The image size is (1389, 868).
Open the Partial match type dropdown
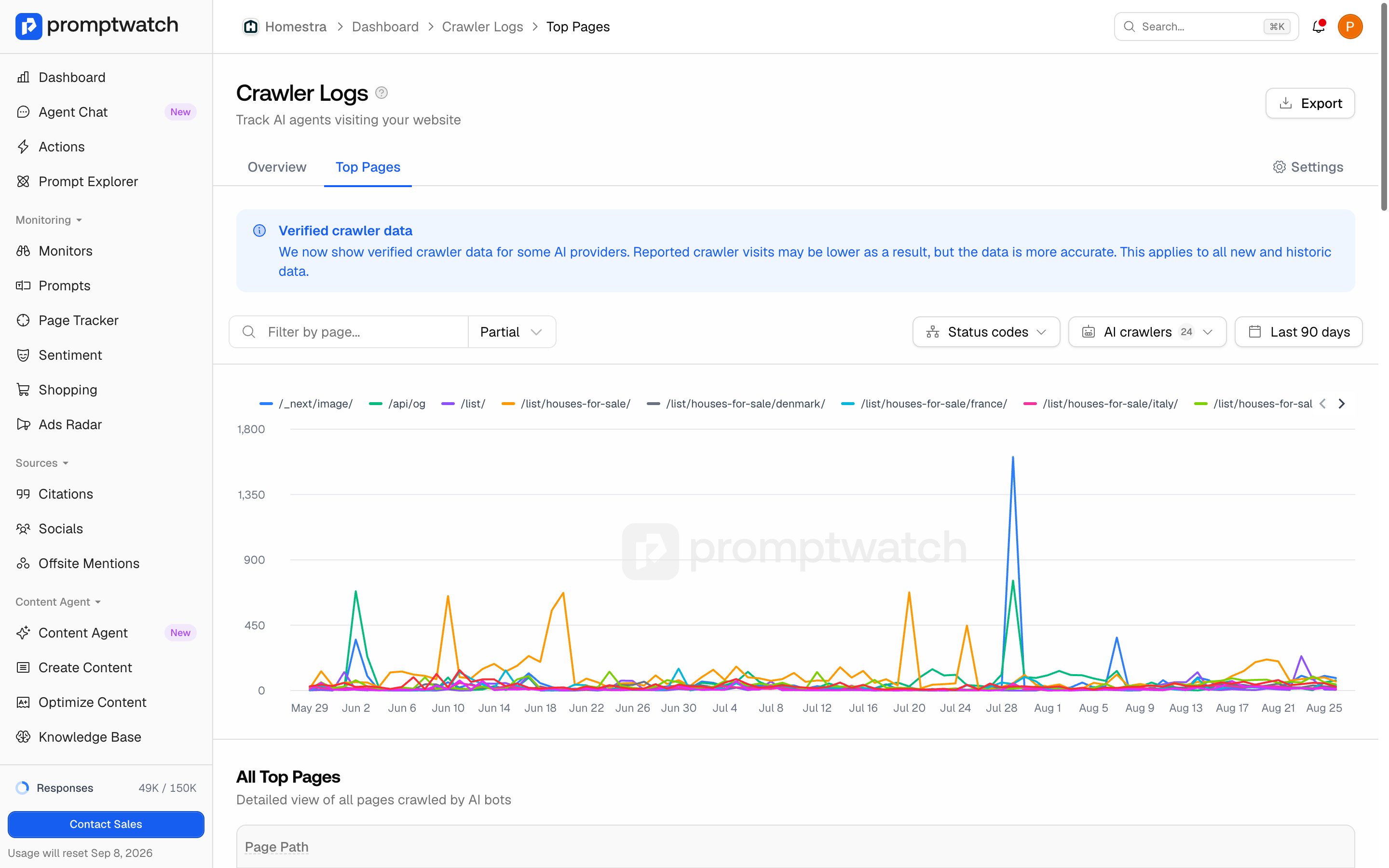[x=511, y=332]
